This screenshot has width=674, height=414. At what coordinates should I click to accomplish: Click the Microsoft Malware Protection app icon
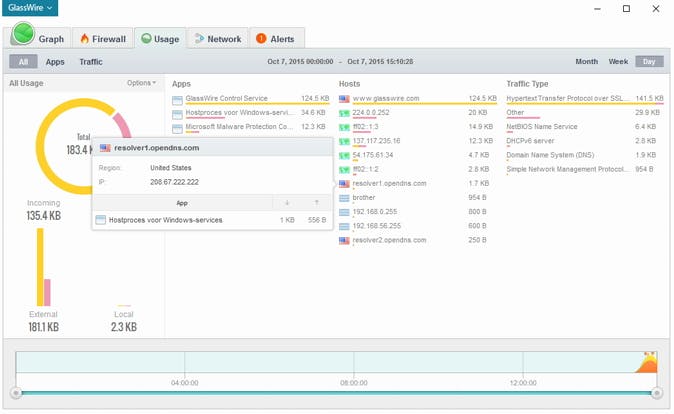pos(177,129)
